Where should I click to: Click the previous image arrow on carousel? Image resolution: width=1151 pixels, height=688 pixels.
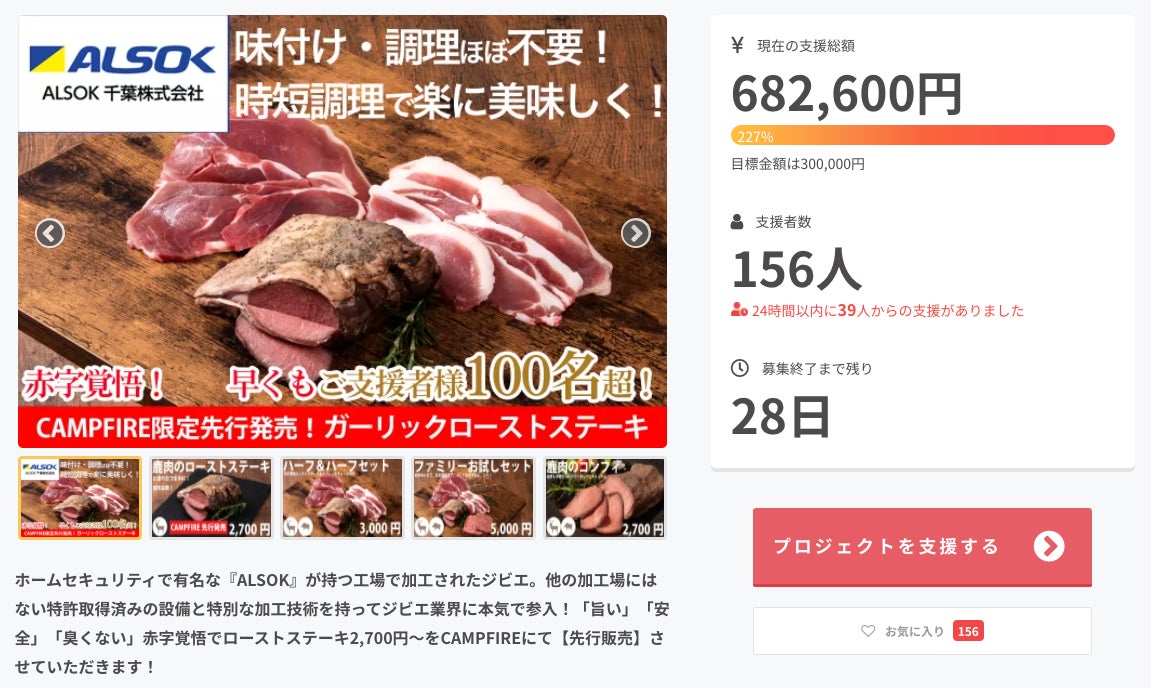pyautogui.click(x=50, y=233)
